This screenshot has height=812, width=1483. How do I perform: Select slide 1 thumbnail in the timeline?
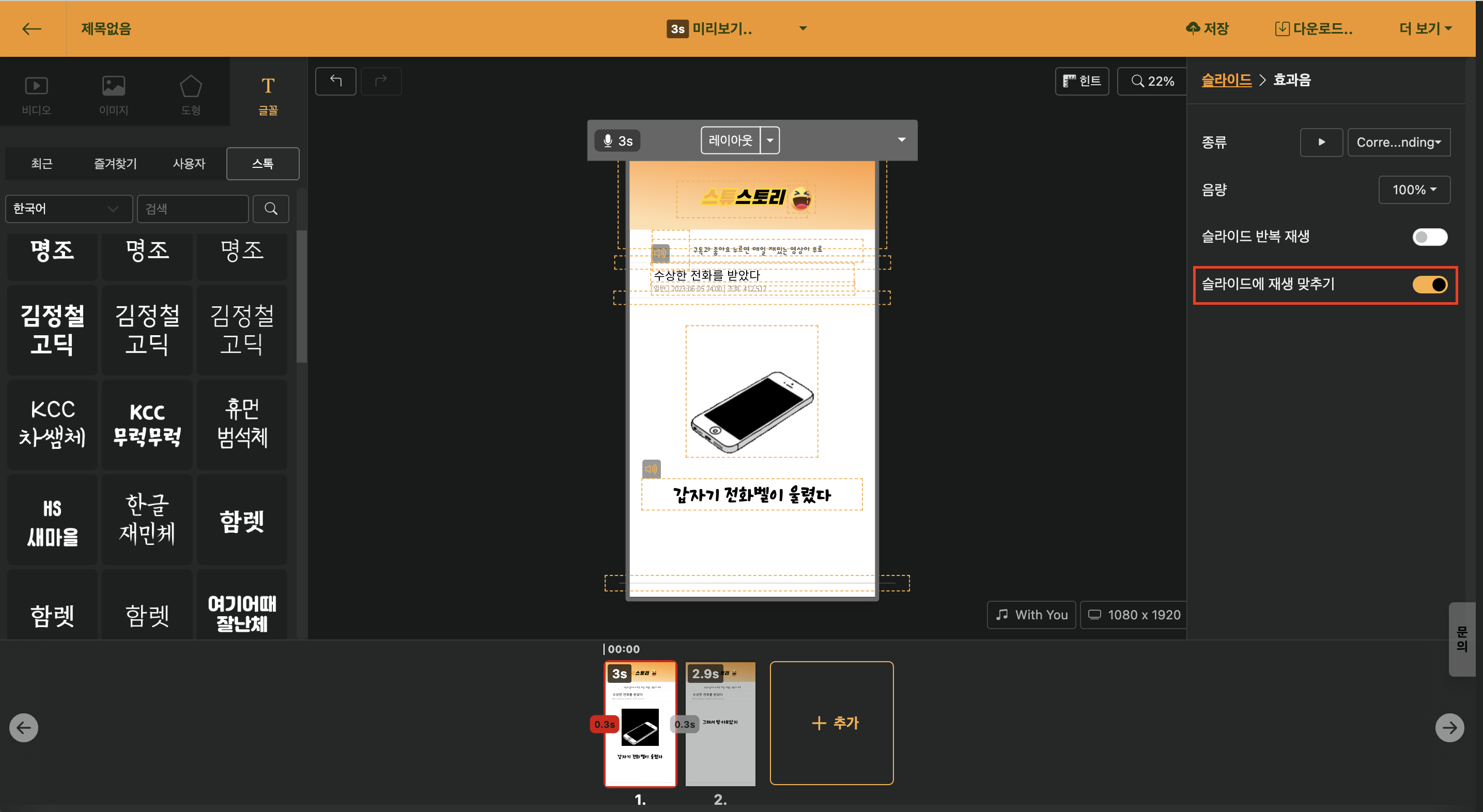click(x=640, y=724)
